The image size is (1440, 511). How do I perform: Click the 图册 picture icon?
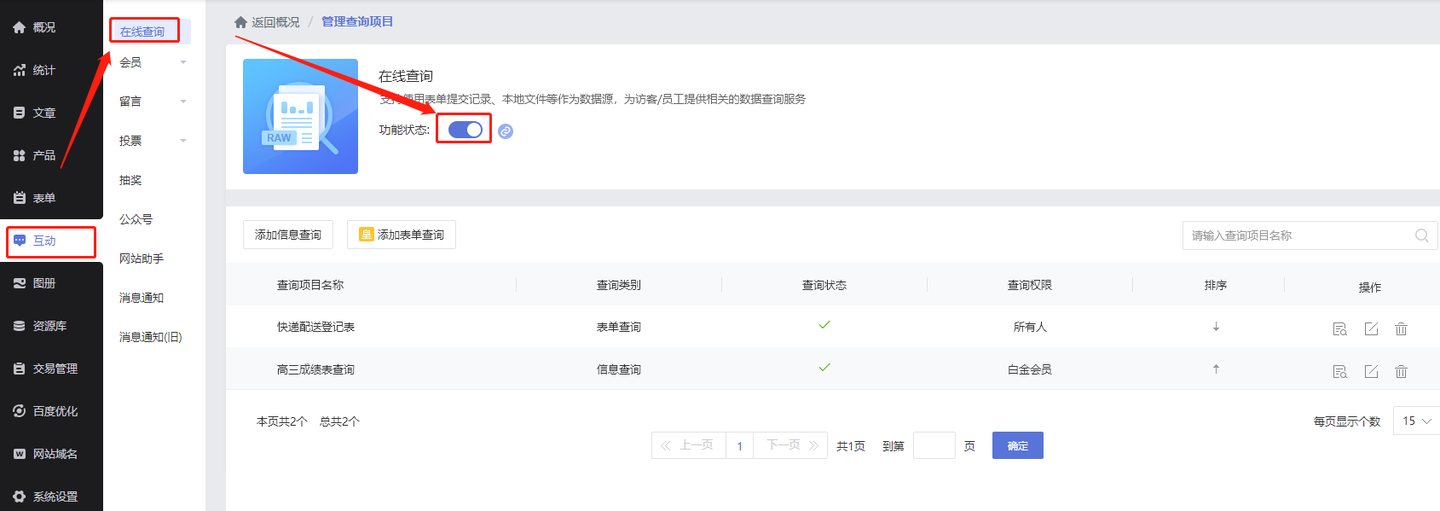(x=19, y=283)
